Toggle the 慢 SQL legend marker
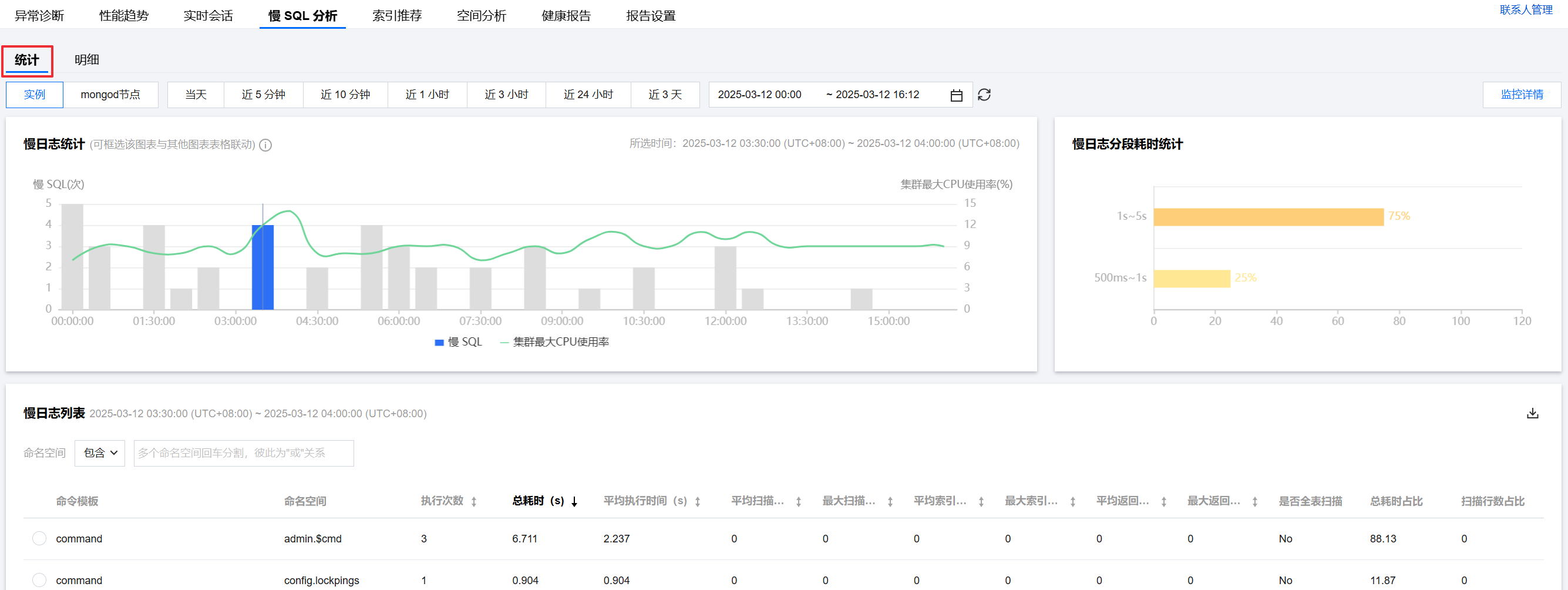 pos(439,342)
